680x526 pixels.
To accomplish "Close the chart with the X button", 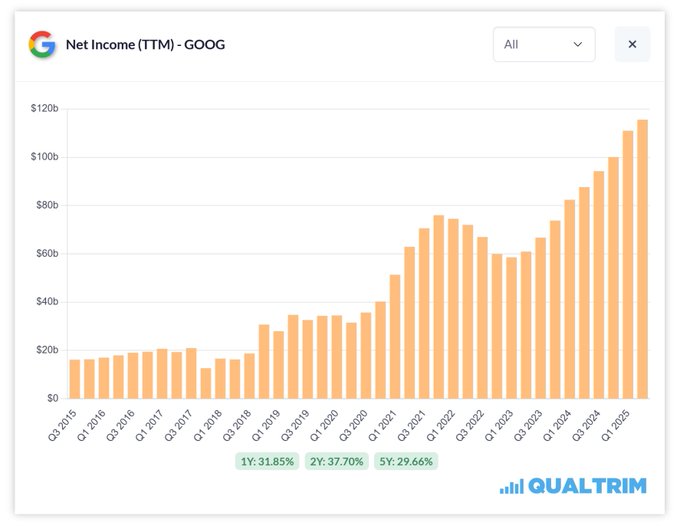I will coord(632,44).
